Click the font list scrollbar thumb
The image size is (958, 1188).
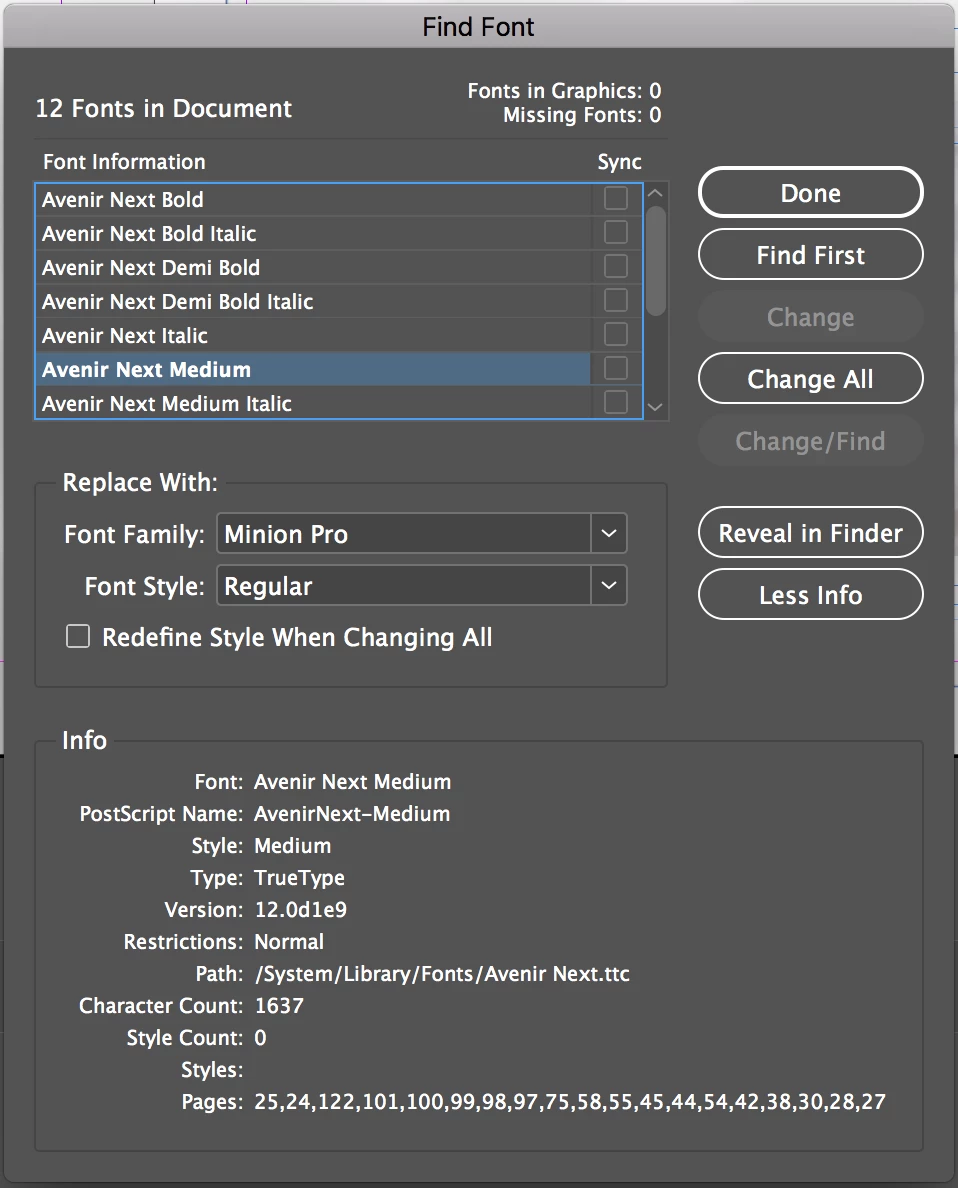(x=656, y=260)
